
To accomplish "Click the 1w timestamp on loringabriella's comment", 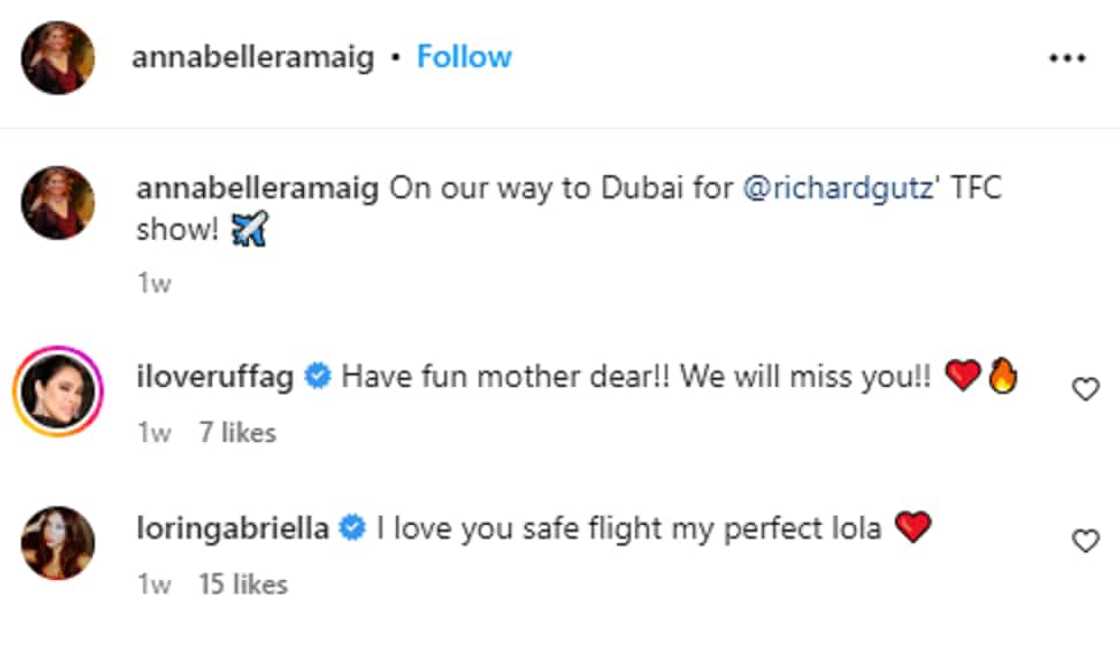I will point(154,584).
